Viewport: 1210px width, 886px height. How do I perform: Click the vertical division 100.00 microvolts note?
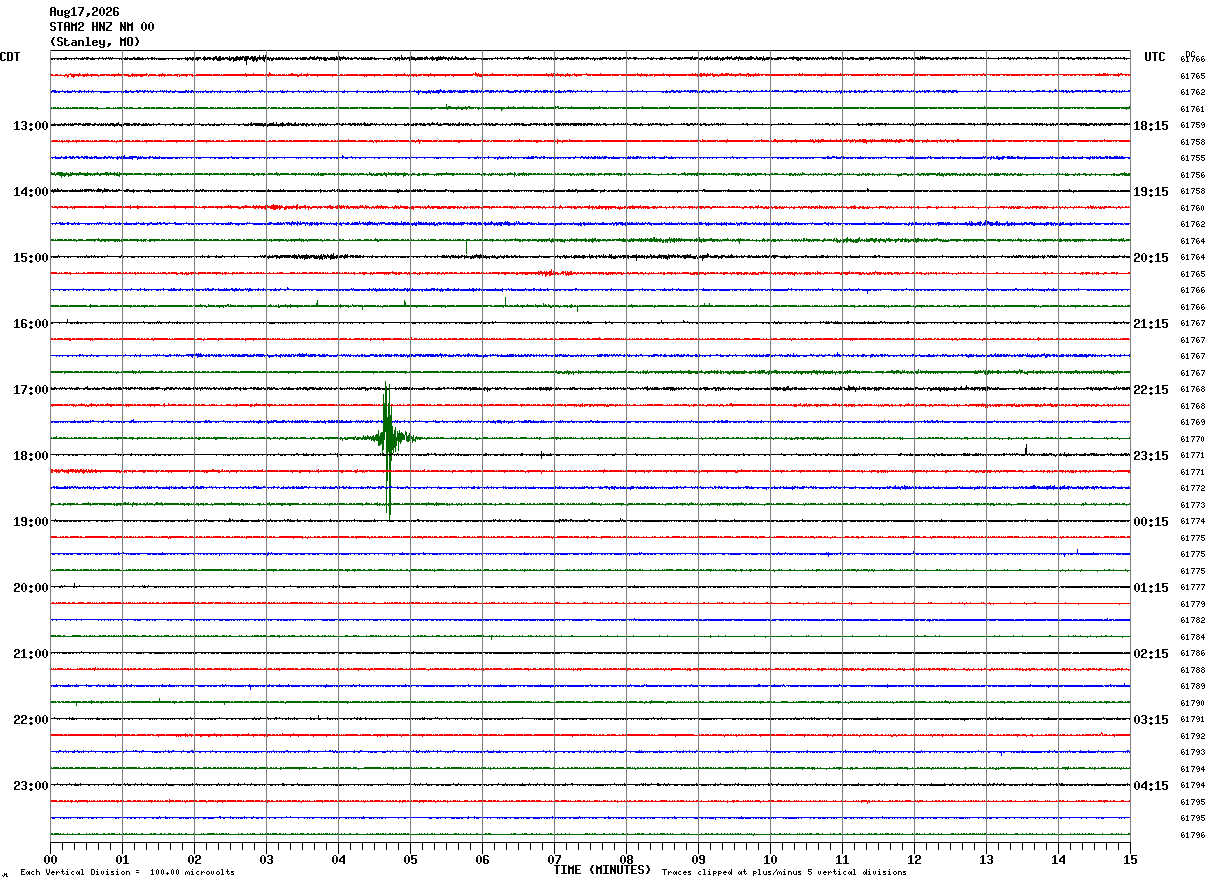pyautogui.click(x=128, y=873)
